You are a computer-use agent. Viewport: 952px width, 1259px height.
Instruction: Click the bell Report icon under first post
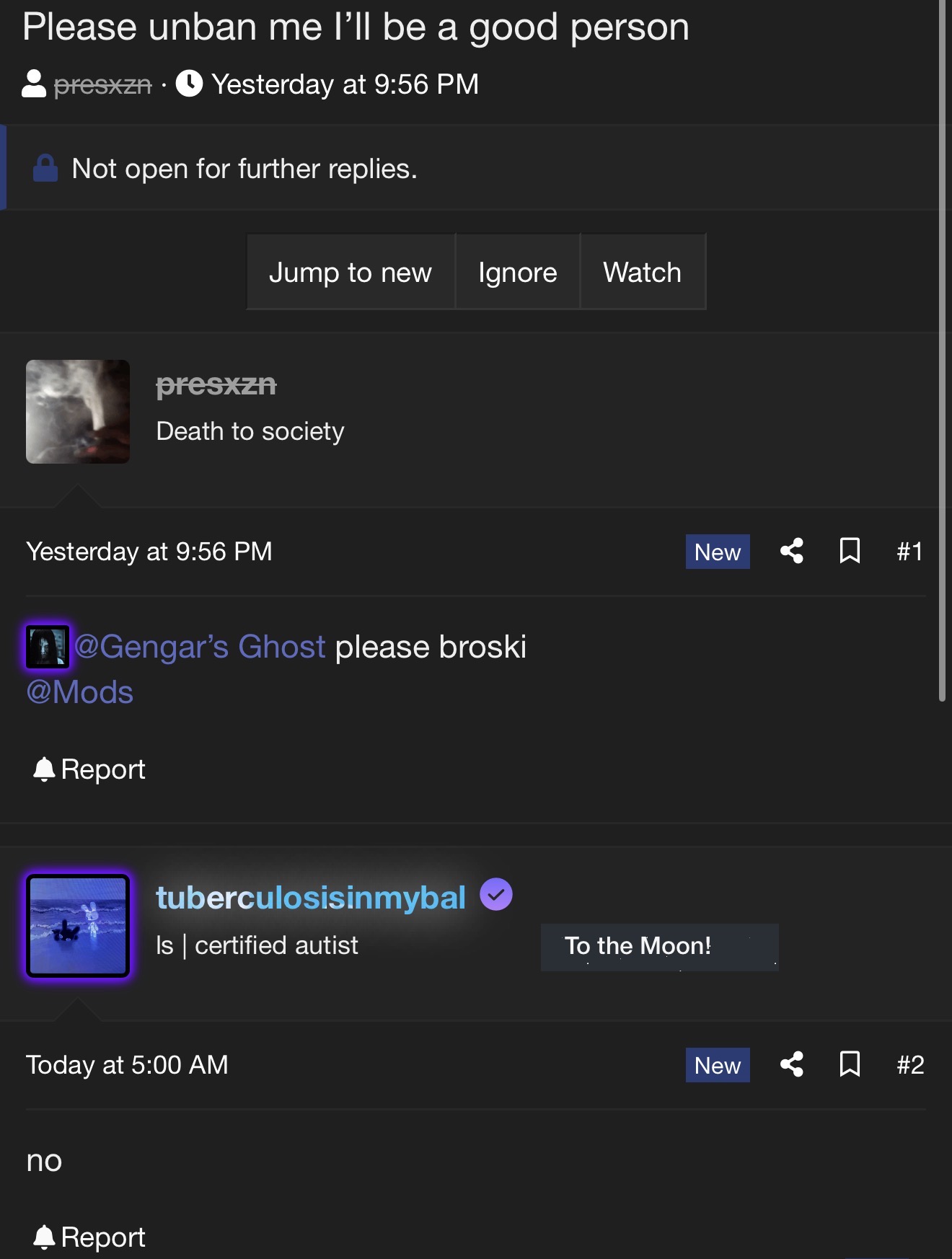coord(44,769)
